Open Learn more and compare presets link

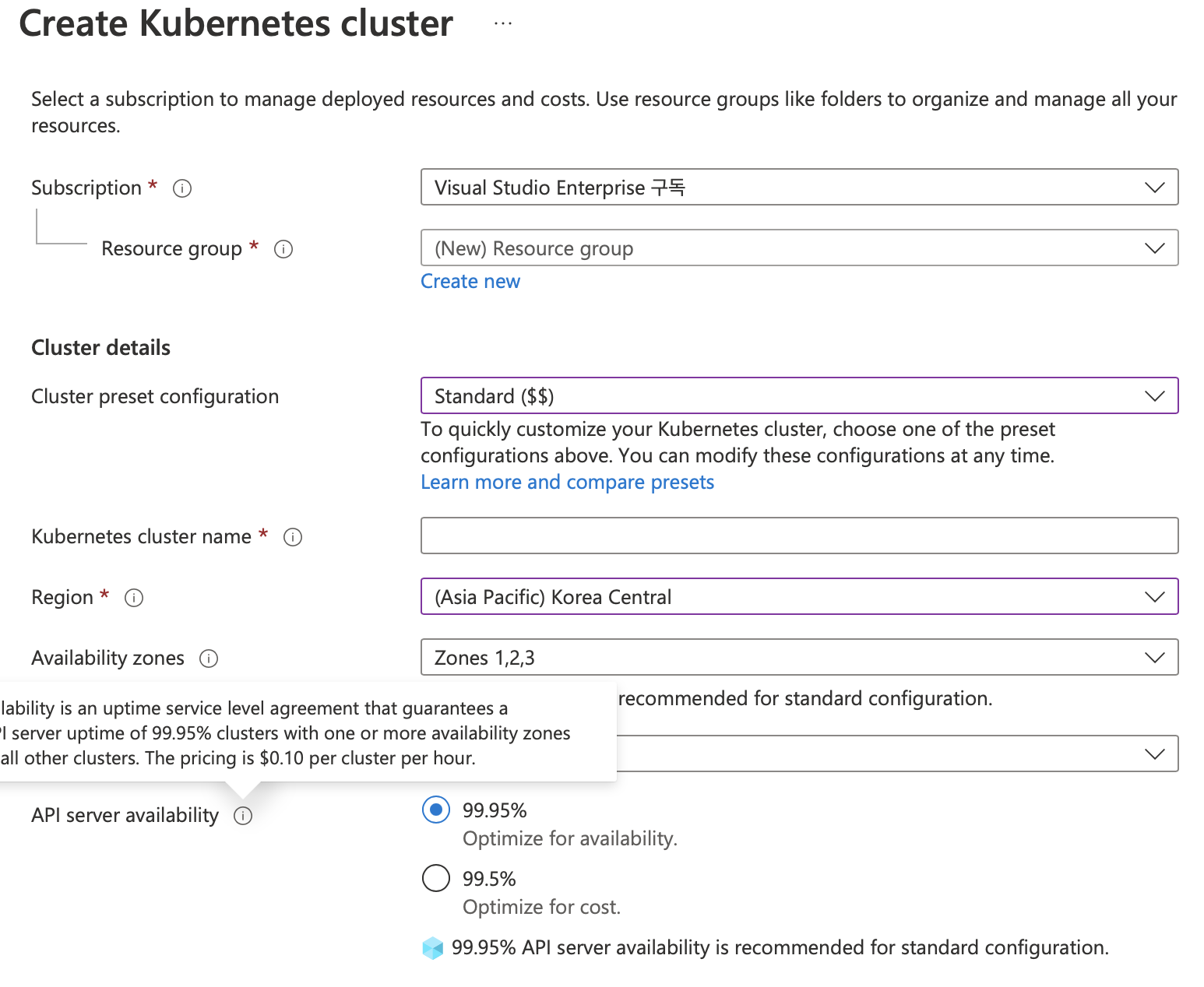pos(567,483)
